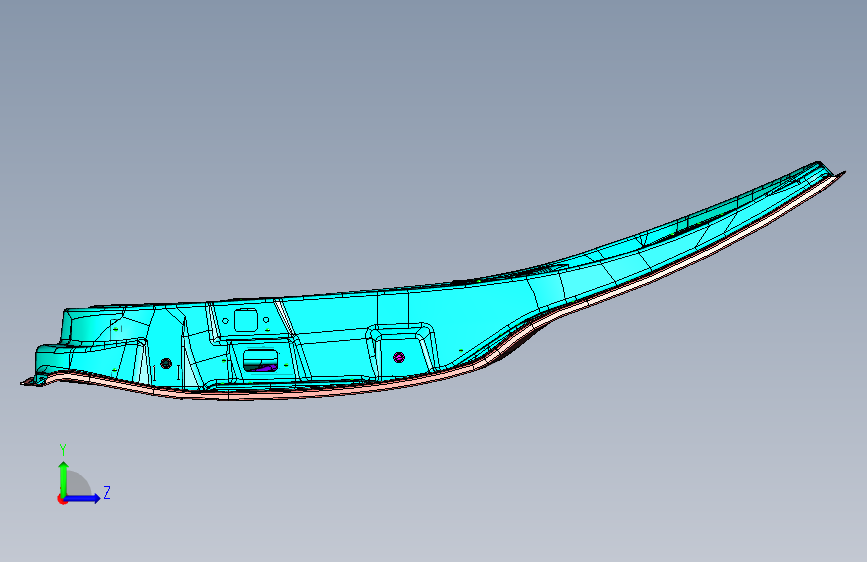Select the square embossed pad between two small holes

[246, 320]
